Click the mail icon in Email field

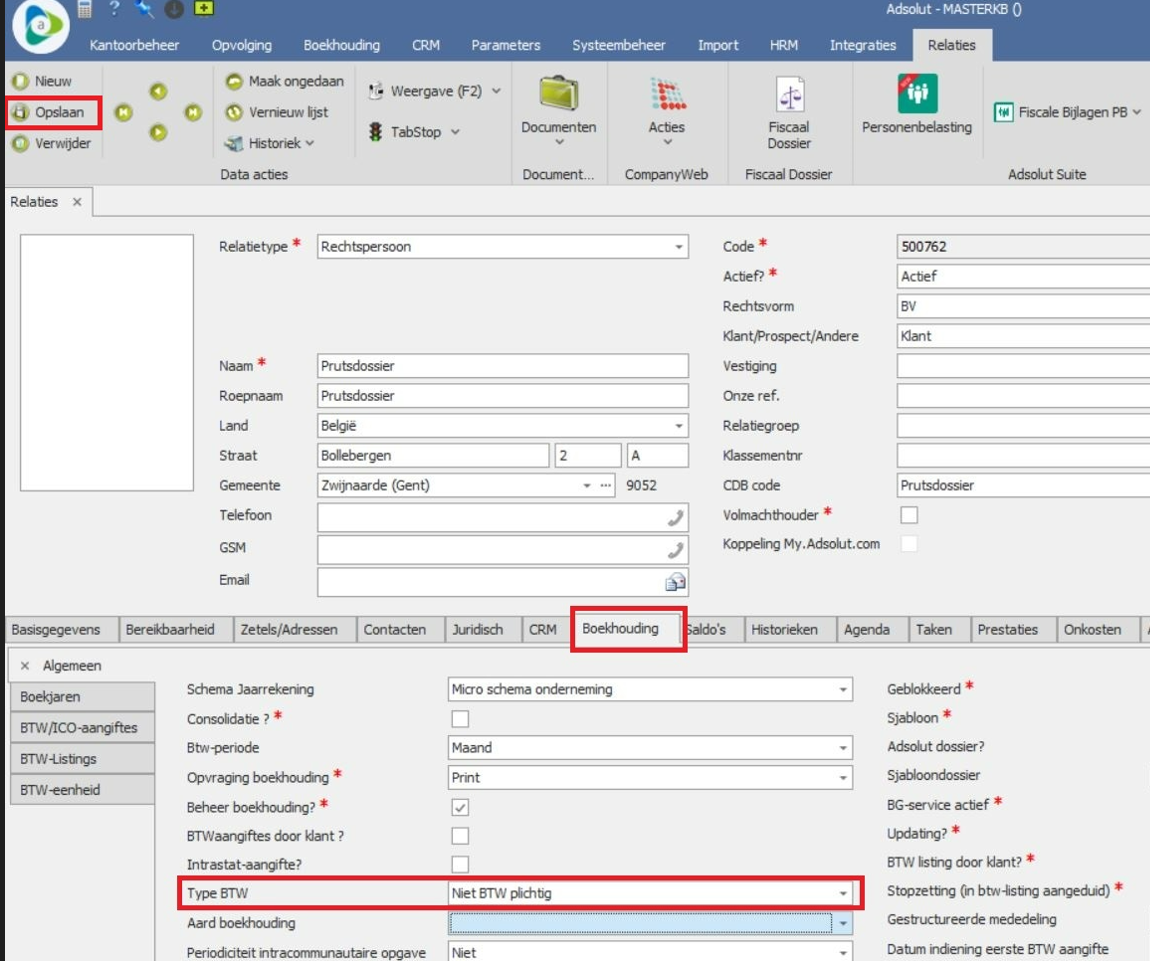point(675,582)
